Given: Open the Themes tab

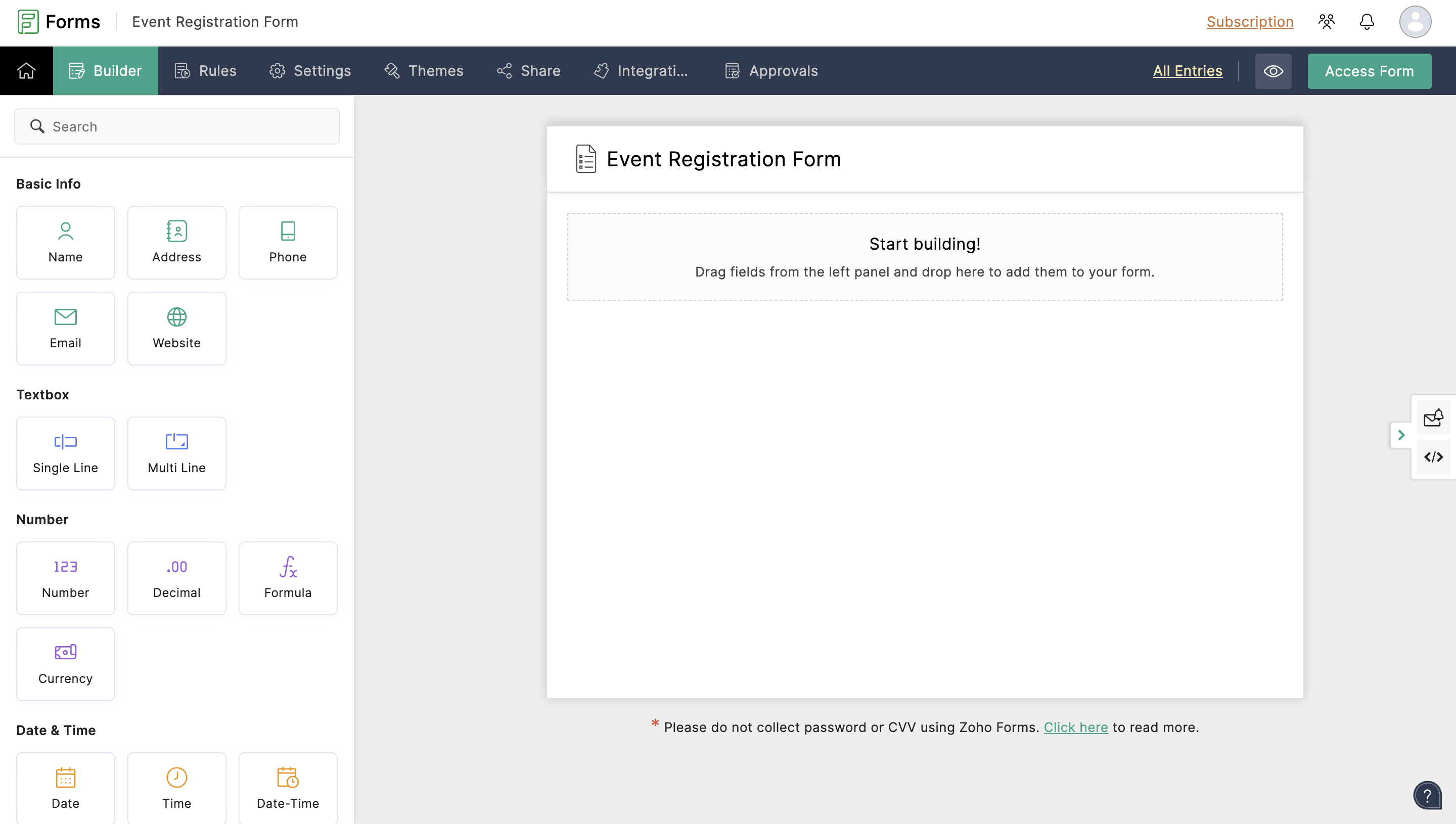Looking at the screenshot, I should [423, 71].
